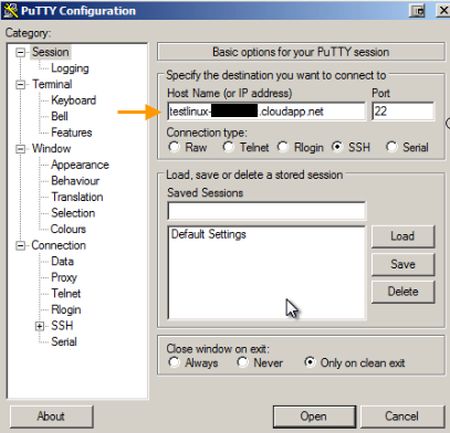This screenshot has height=433, width=450.
Task: Open the Data settings category
Action: tap(62, 261)
